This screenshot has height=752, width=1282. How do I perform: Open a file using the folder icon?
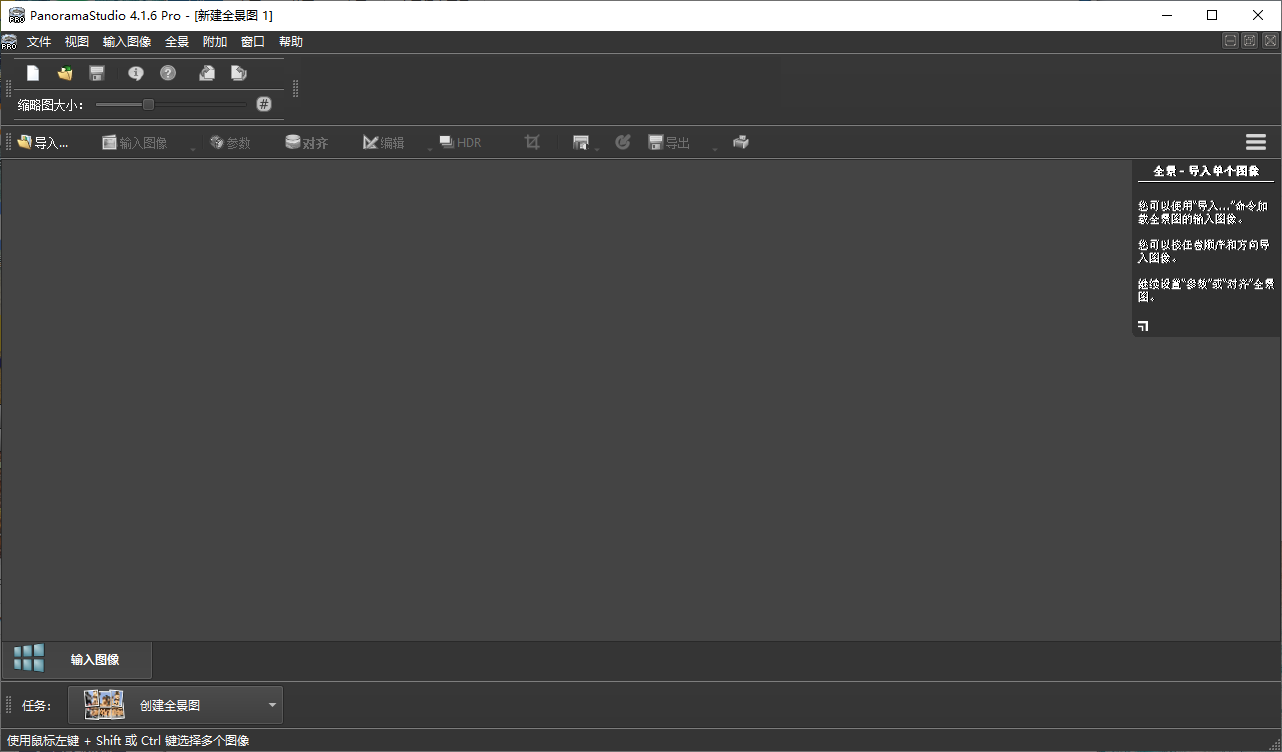[64, 72]
